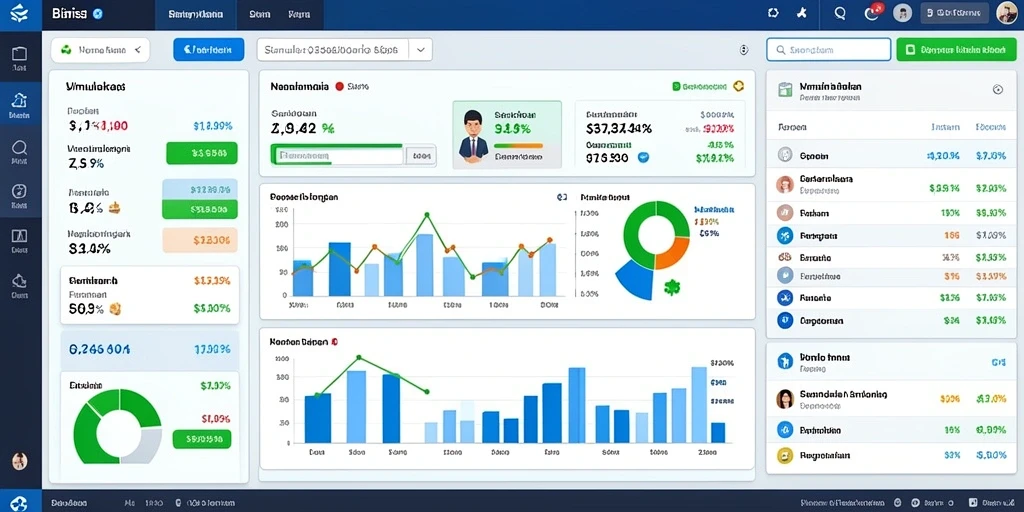Viewport: 1024px width, 512px height.
Task: Click the magnifier icon in left sidebar
Action: 19,147
